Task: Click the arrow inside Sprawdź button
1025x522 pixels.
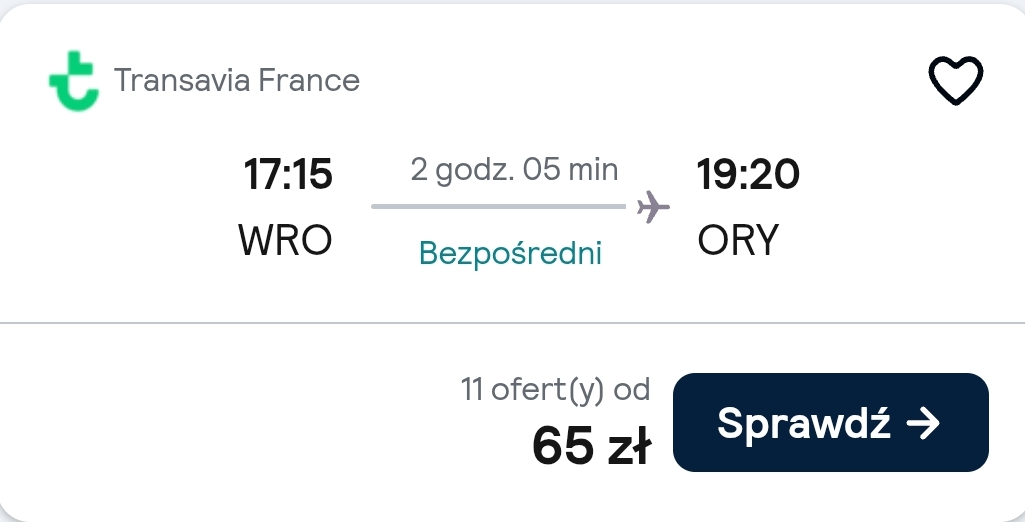Action: (x=923, y=423)
